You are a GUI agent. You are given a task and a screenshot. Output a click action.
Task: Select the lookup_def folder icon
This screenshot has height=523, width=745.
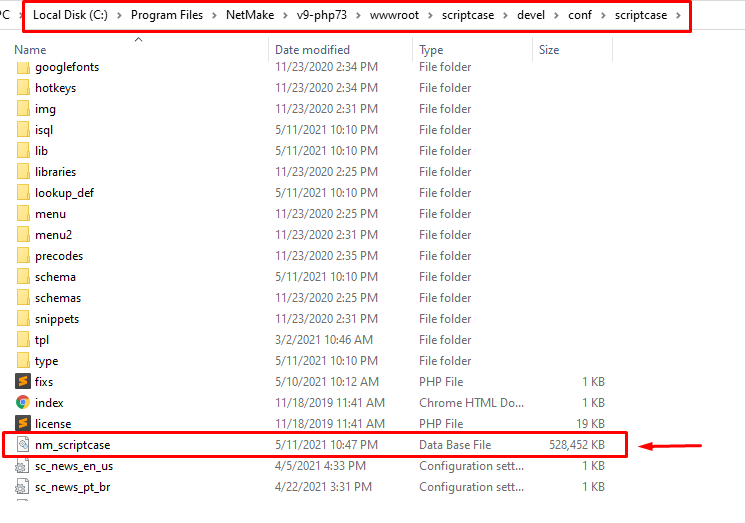[23, 193]
